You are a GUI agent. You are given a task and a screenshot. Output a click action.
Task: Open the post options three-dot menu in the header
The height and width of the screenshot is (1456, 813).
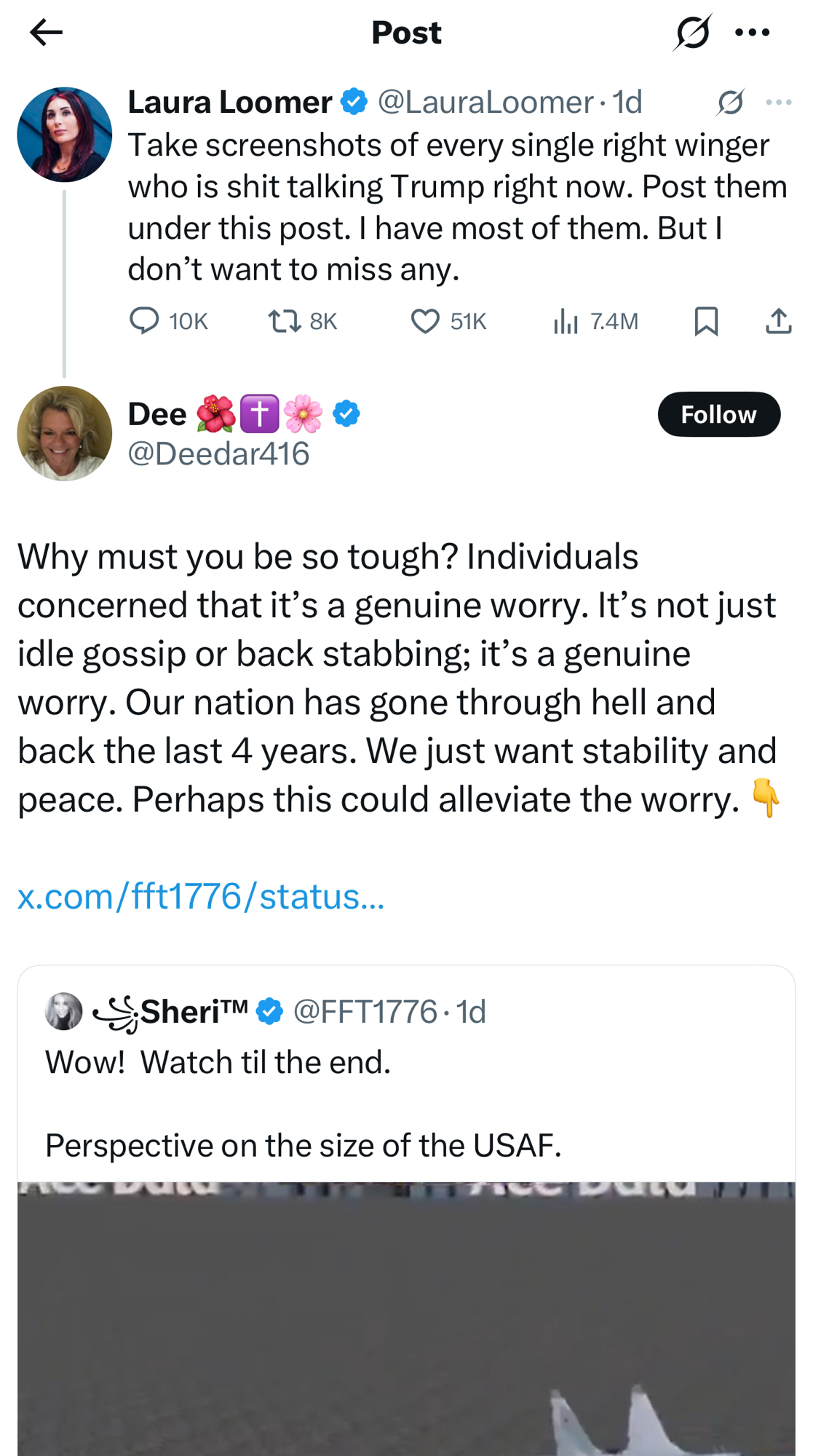(x=752, y=33)
